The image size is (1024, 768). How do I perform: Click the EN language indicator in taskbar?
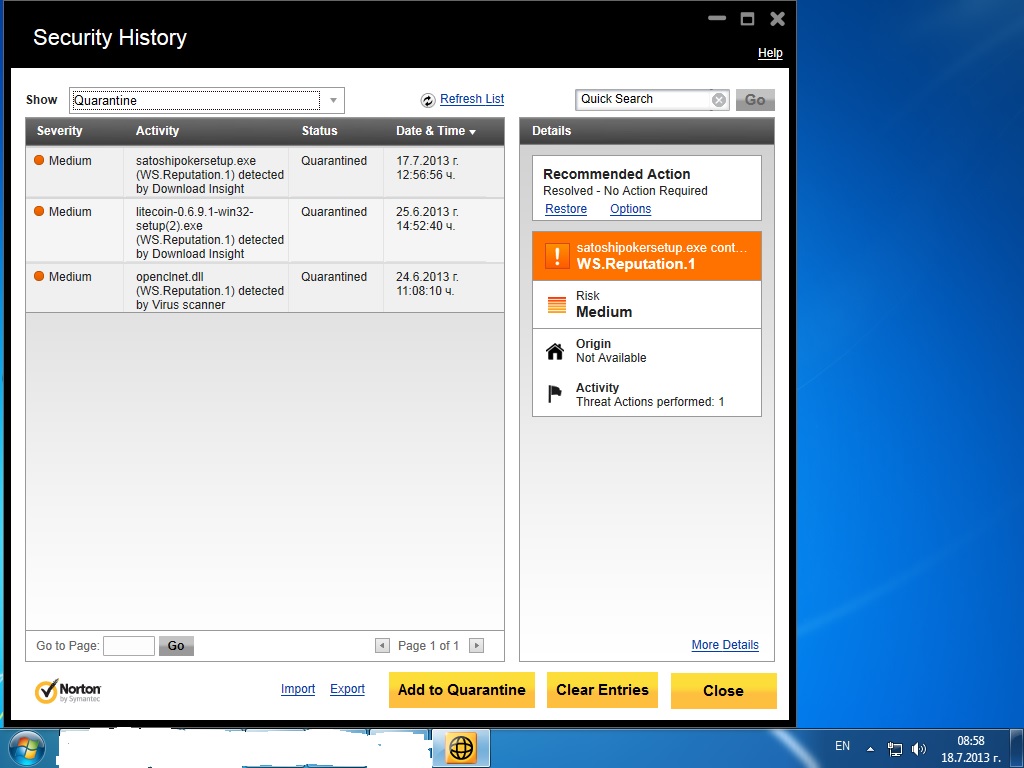coord(842,746)
